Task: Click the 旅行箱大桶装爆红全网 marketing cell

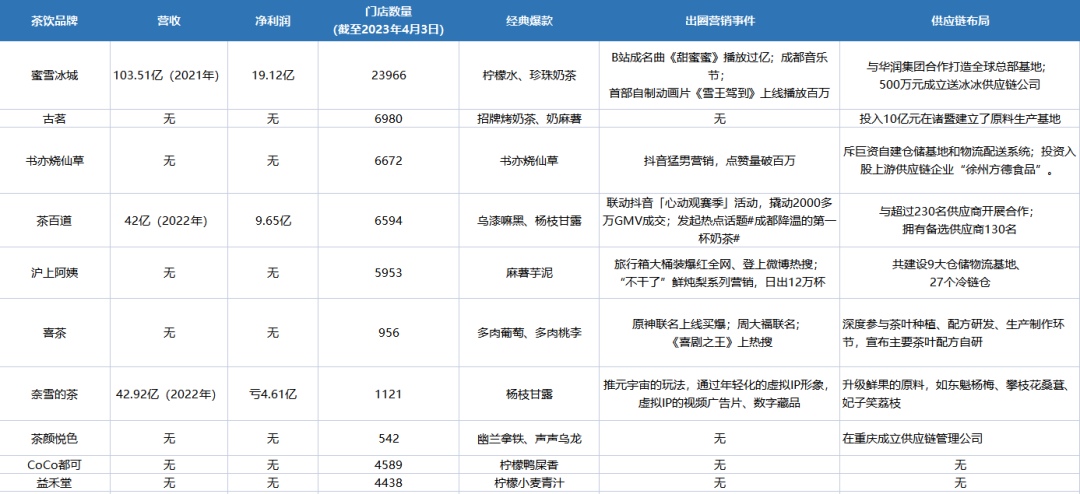Action: [720, 273]
